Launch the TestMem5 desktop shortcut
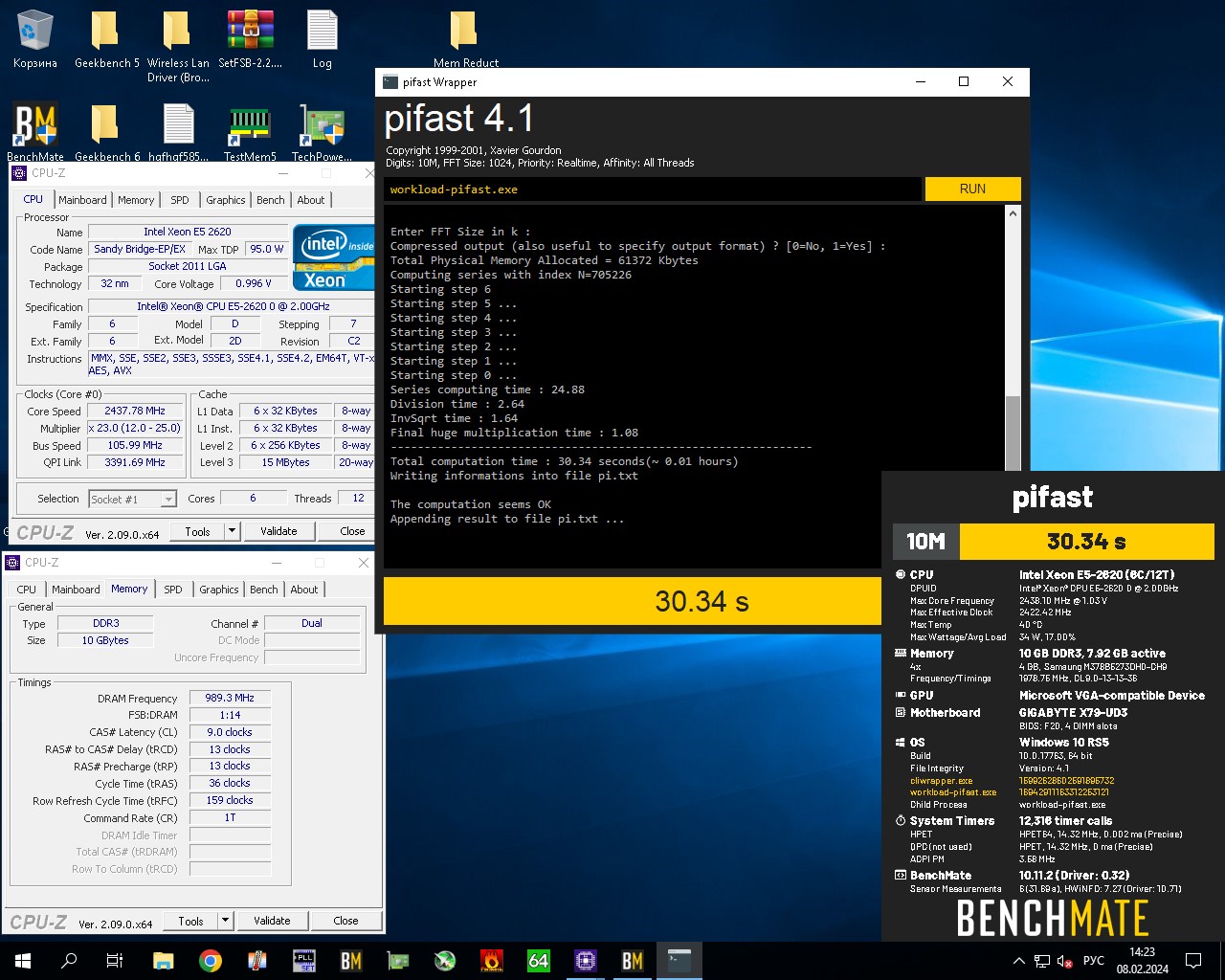The width and height of the screenshot is (1225, 980). (x=250, y=132)
